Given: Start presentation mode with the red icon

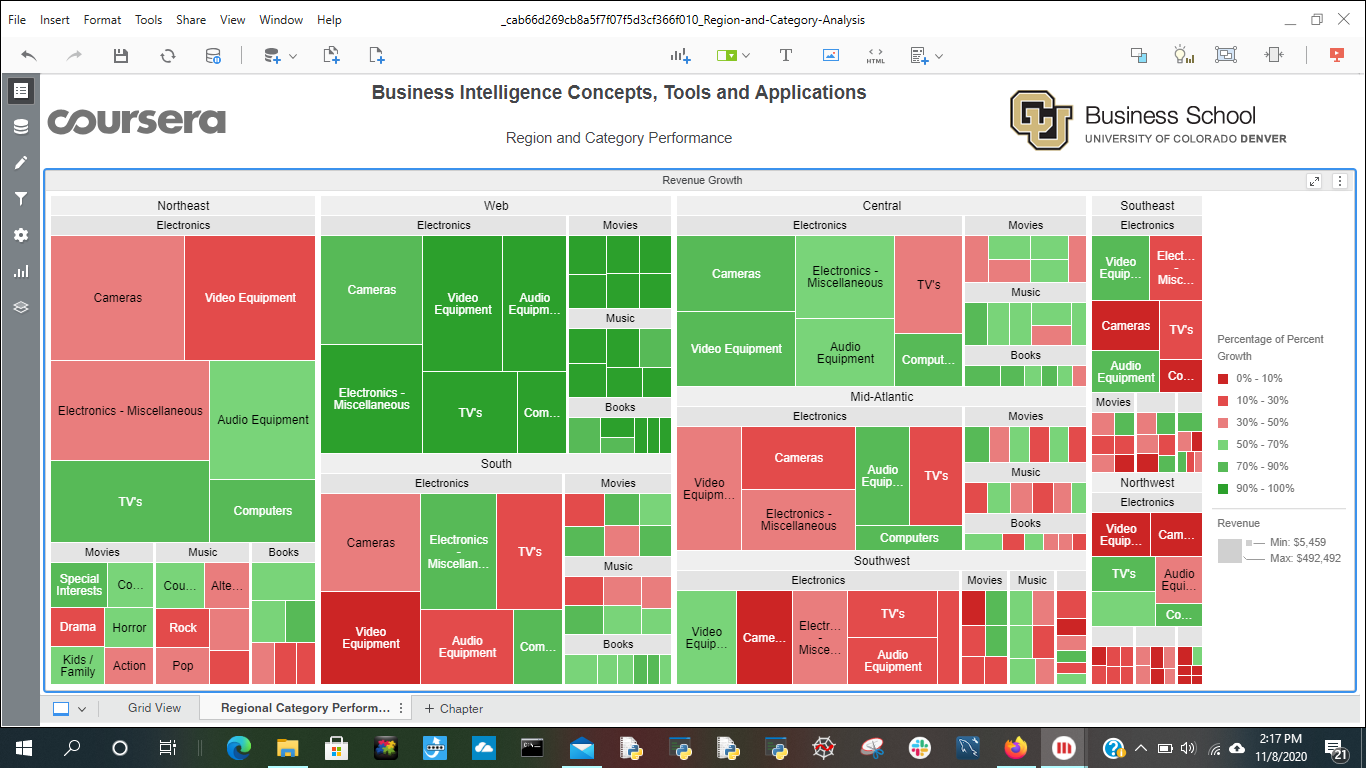Looking at the screenshot, I should (x=1337, y=56).
